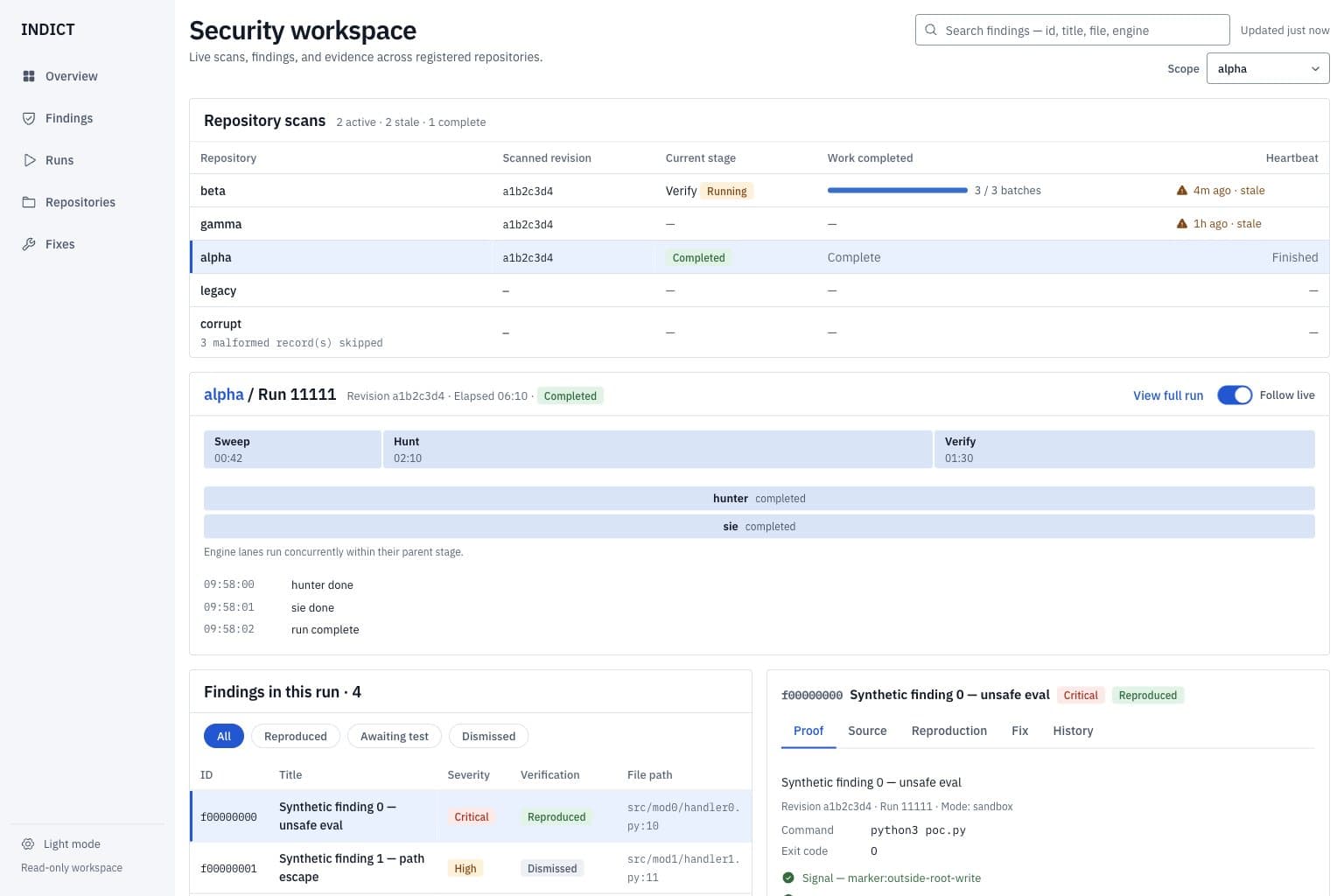The image size is (1344, 896).
Task: Open the Scope dropdown
Action: (x=1268, y=68)
